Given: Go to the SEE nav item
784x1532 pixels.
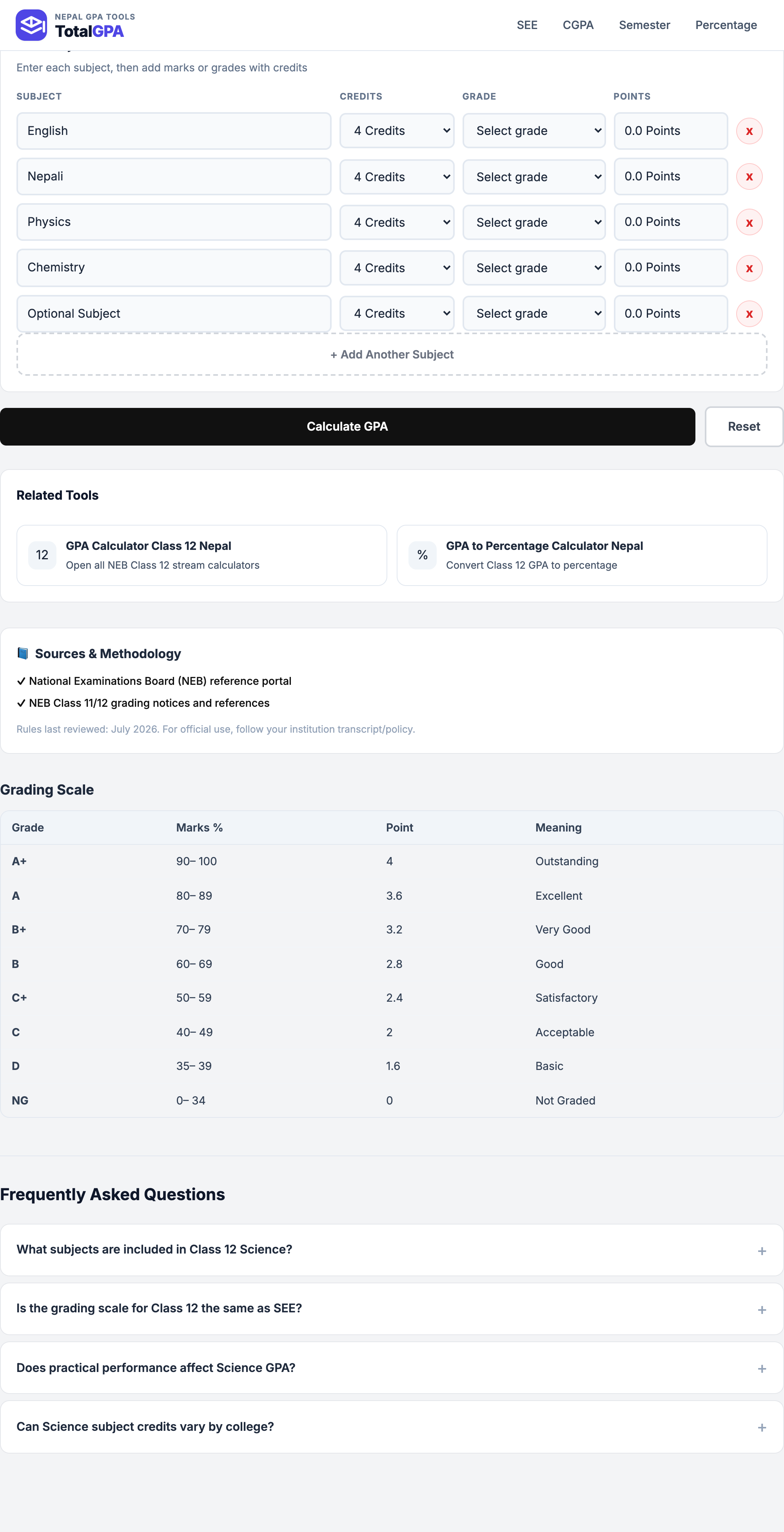Looking at the screenshot, I should pyautogui.click(x=526, y=25).
